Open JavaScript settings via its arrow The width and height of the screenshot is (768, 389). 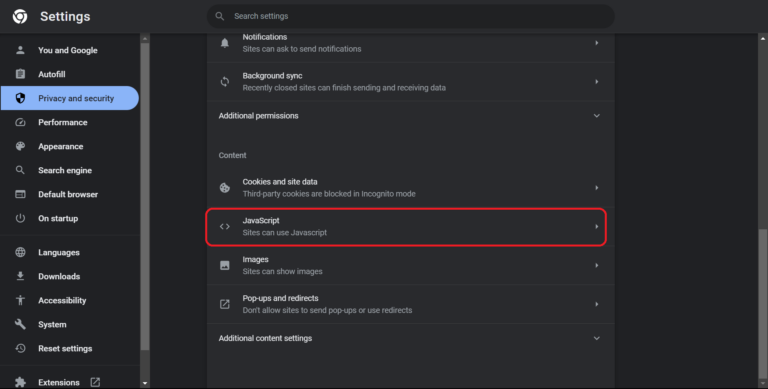coord(597,226)
